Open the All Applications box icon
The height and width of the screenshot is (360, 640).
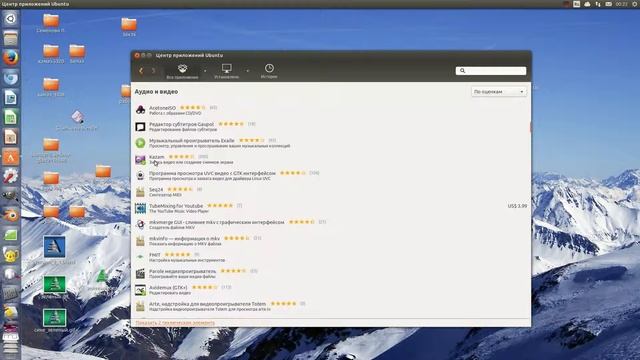(182, 69)
